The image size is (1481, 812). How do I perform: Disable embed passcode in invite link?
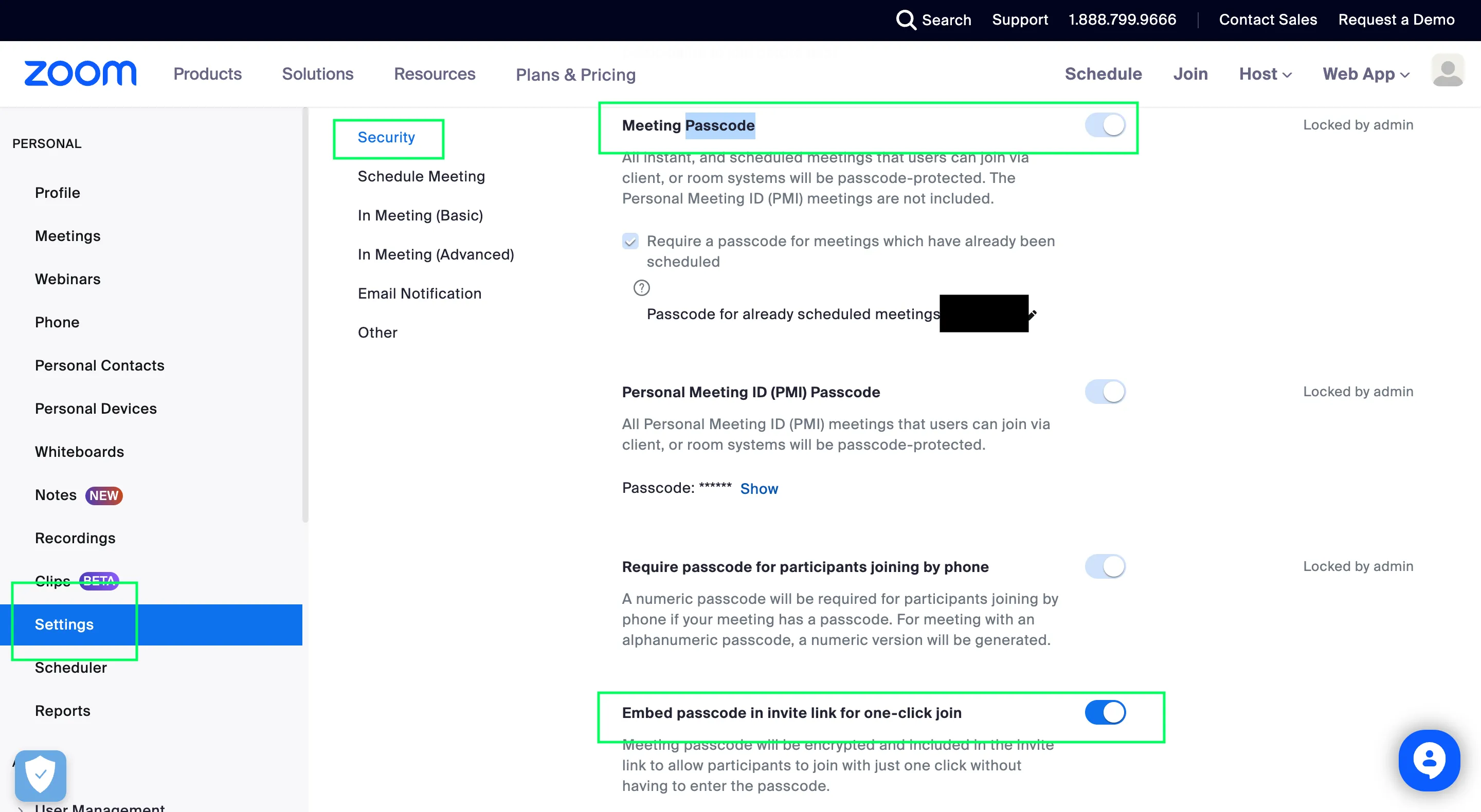tap(1105, 713)
